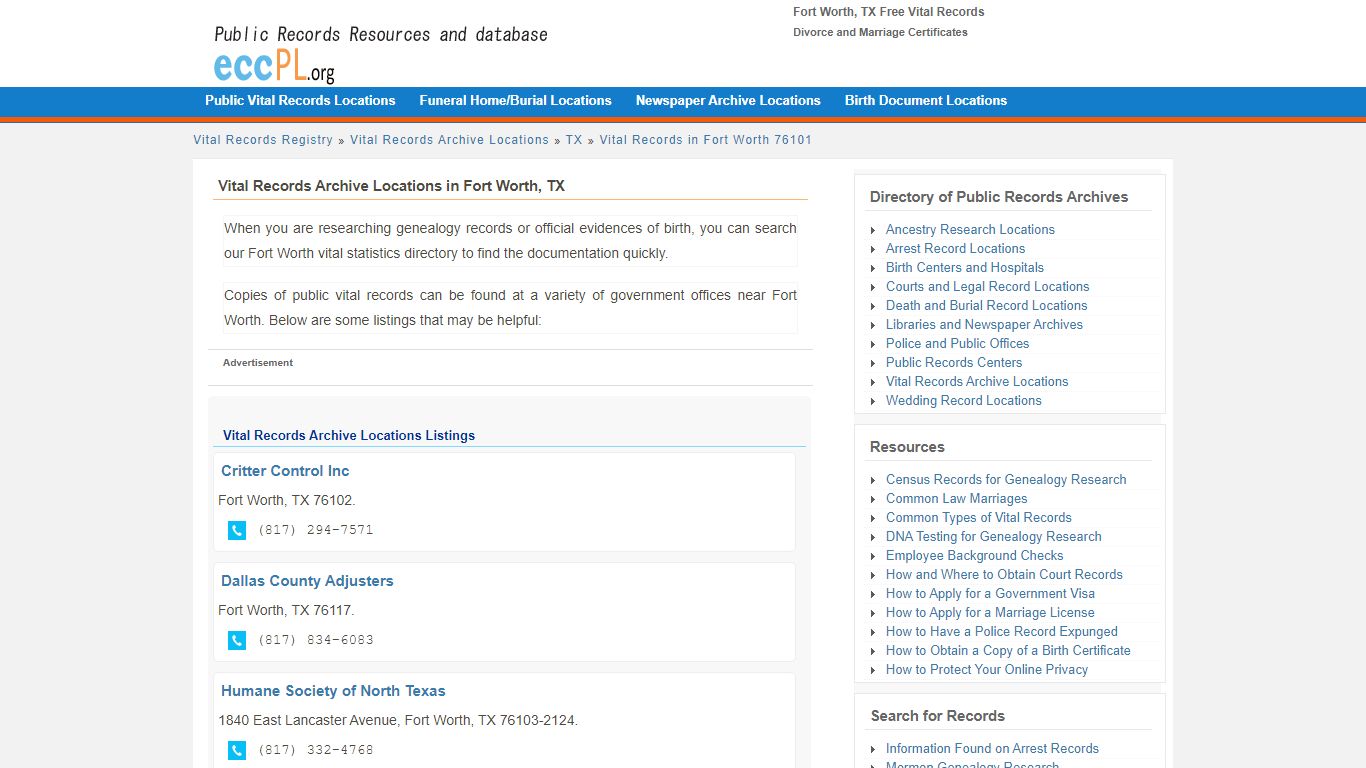Go to Vital Records Registry breadcrumb
The image size is (1366, 768).
point(263,140)
